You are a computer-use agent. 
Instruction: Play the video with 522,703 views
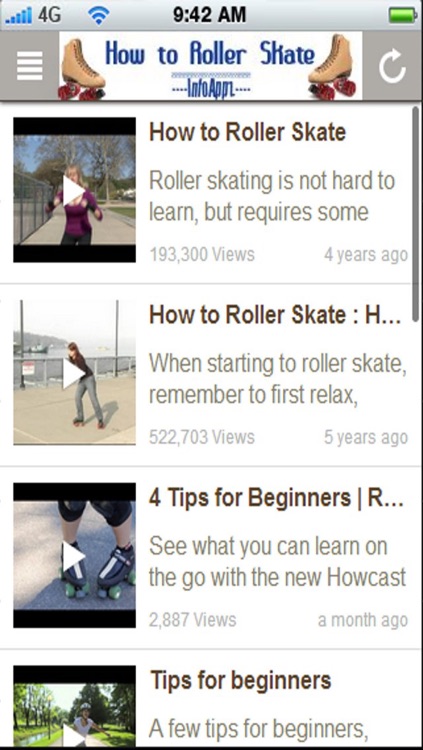[x=74, y=372]
